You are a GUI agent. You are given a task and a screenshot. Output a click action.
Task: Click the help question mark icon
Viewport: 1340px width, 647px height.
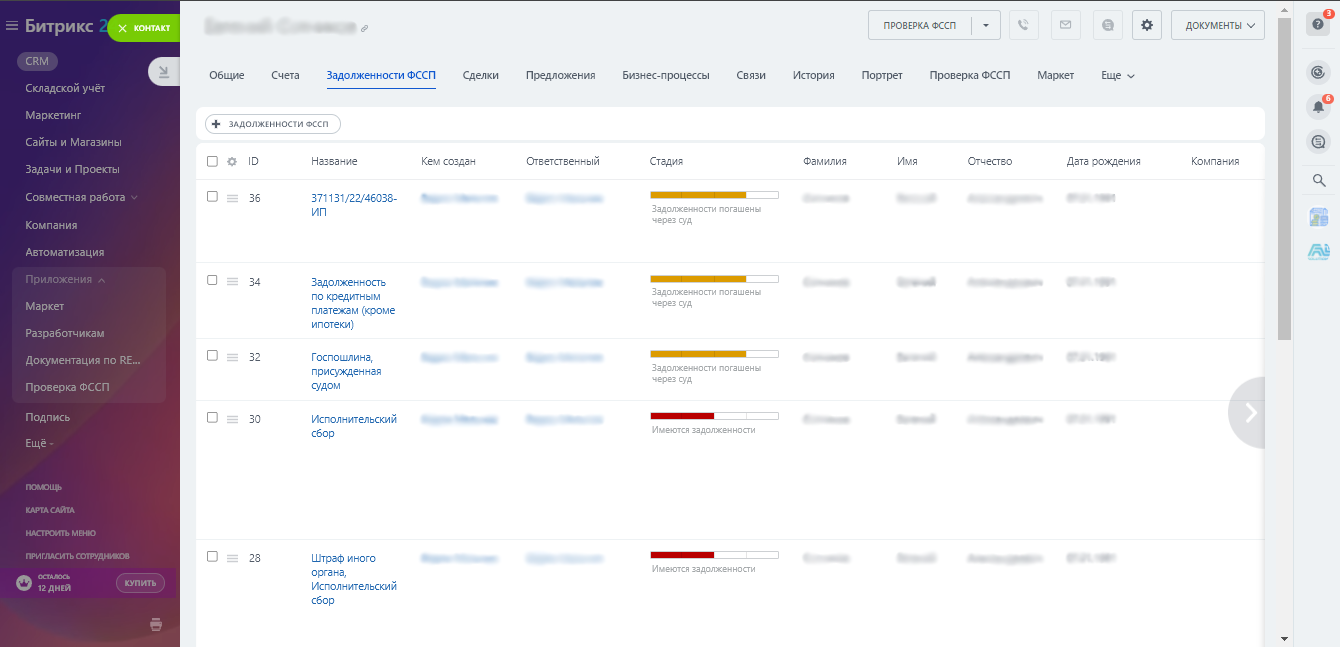click(x=1318, y=25)
